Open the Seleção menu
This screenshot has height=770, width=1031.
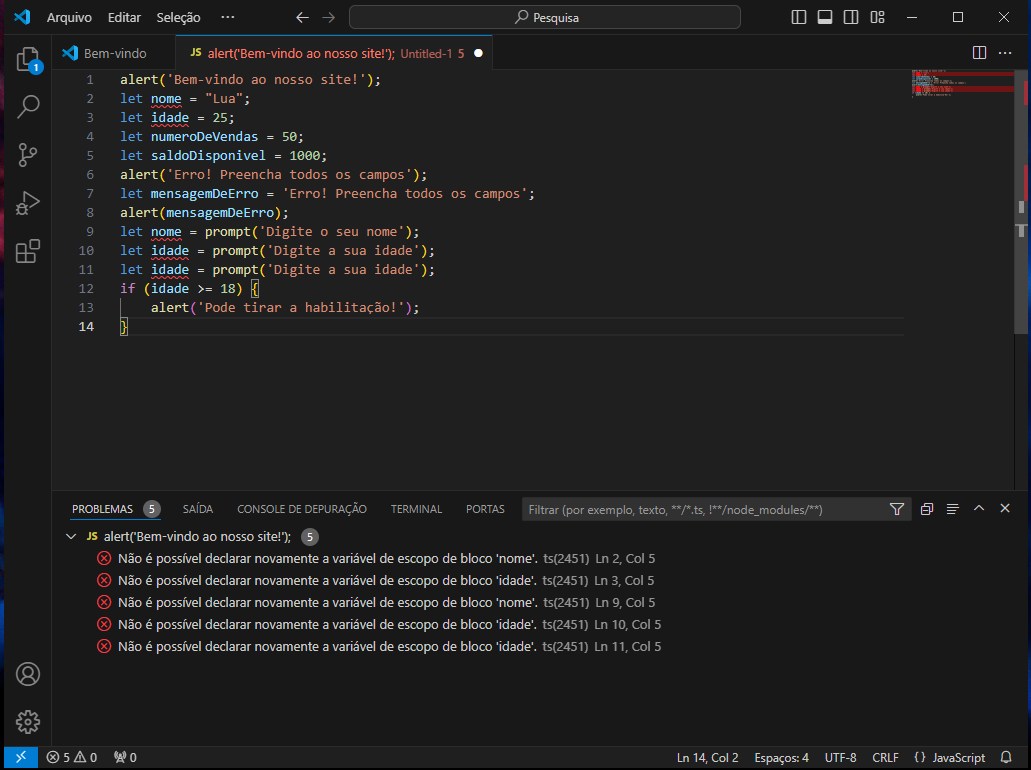coord(178,18)
